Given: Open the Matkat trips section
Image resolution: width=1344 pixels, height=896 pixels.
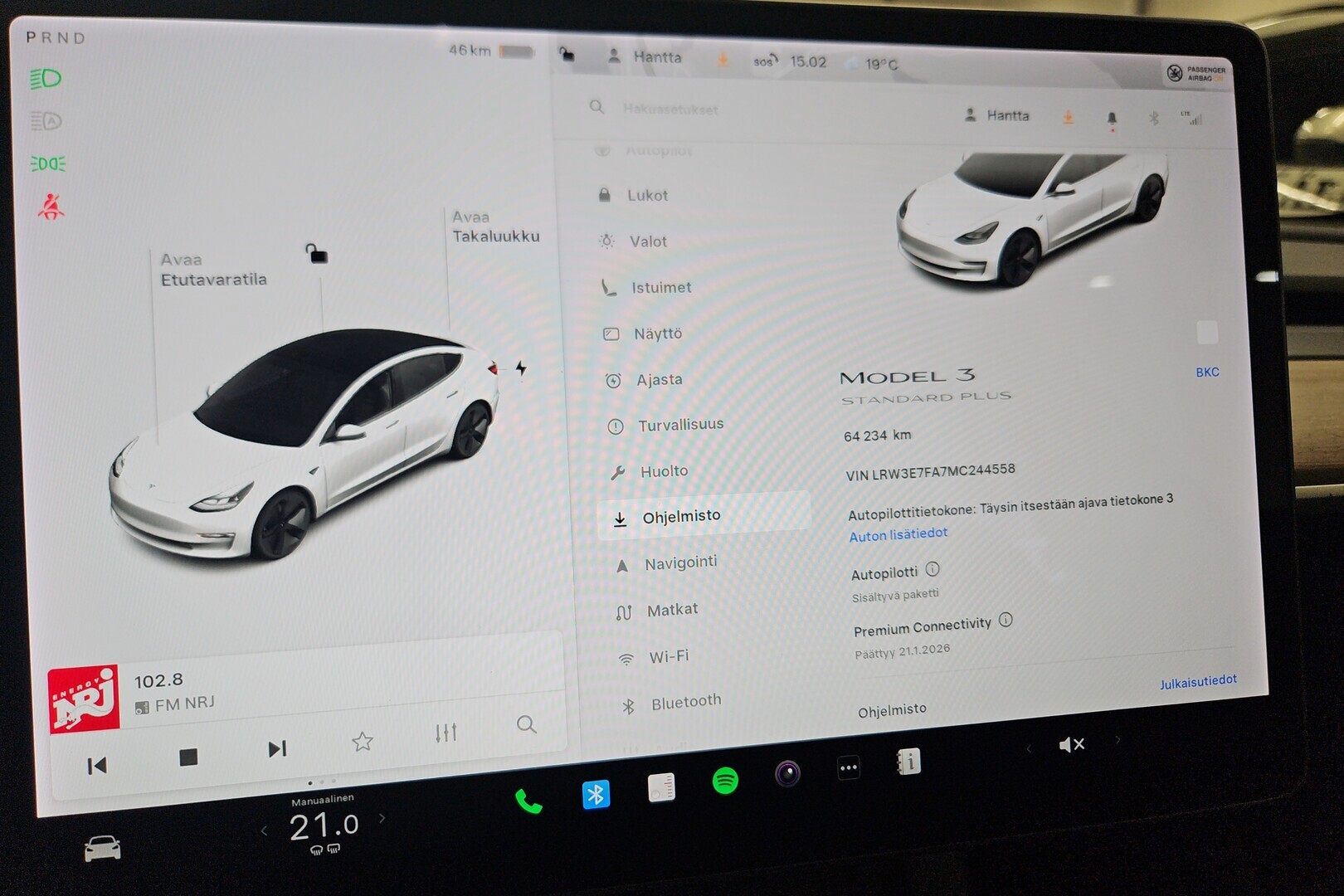Looking at the screenshot, I should click(670, 609).
